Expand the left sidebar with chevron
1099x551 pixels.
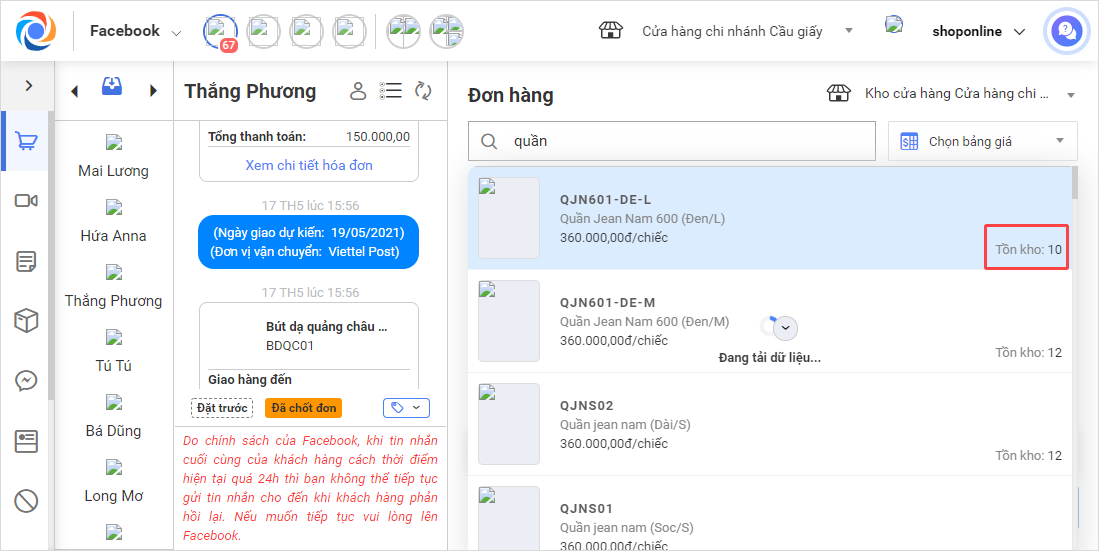coord(28,86)
